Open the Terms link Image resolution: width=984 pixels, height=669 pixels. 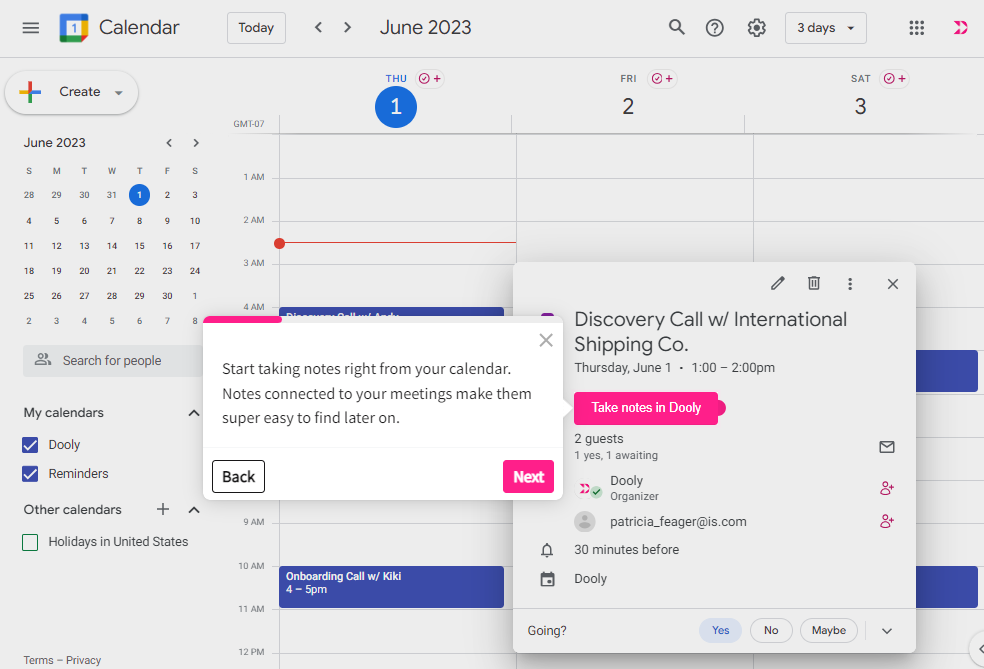(38, 660)
